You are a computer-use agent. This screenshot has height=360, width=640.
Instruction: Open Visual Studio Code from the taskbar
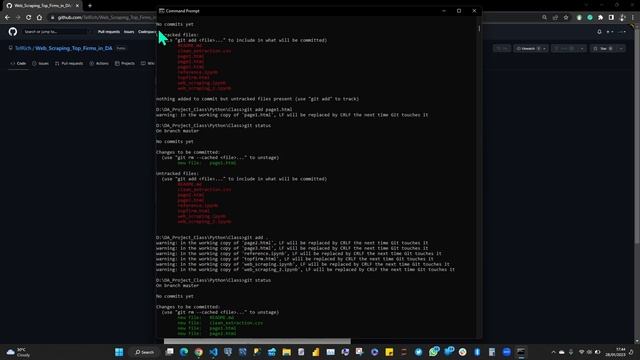213,352
